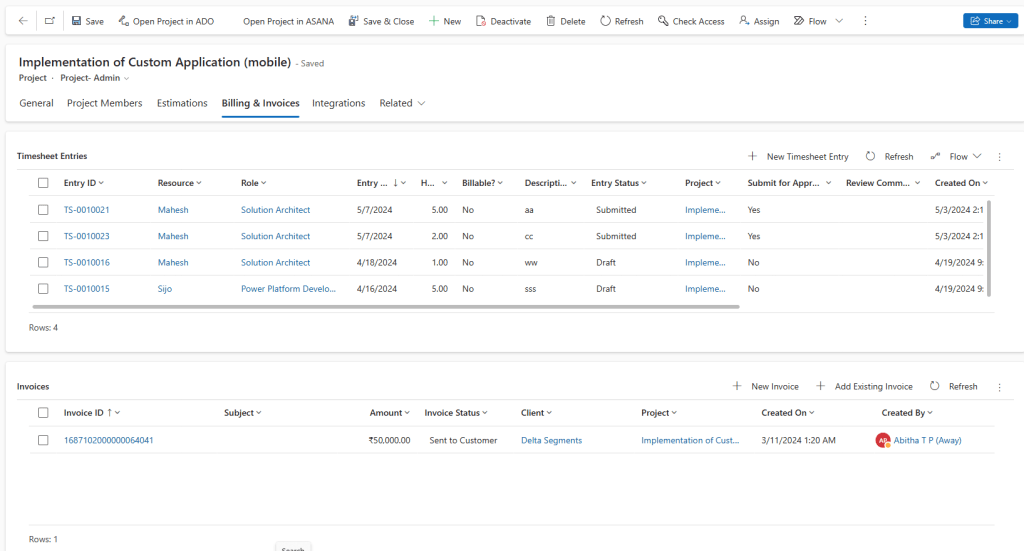Click the back arrow icon
The image size is (1024, 551).
(23, 21)
